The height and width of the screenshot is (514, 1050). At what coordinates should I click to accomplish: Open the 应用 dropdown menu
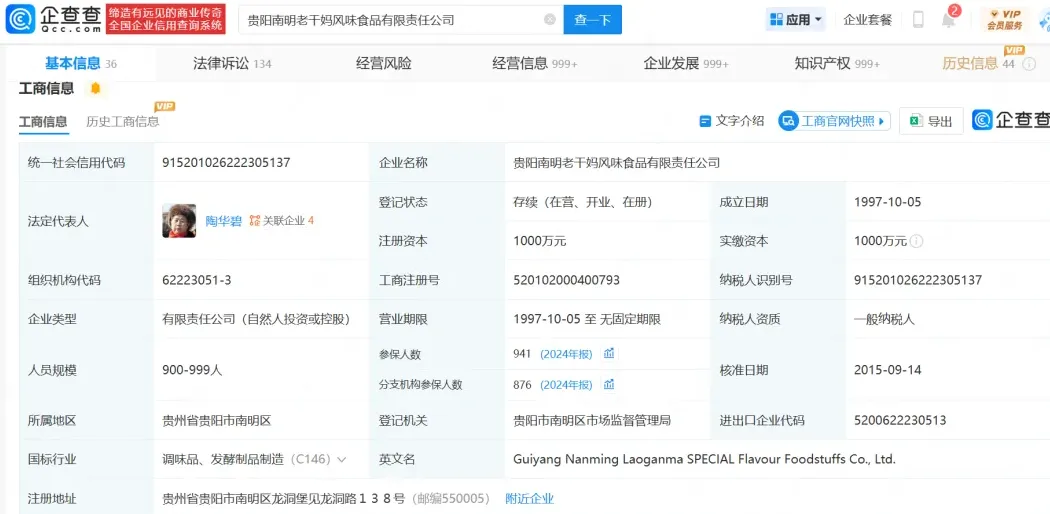[x=796, y=19]
